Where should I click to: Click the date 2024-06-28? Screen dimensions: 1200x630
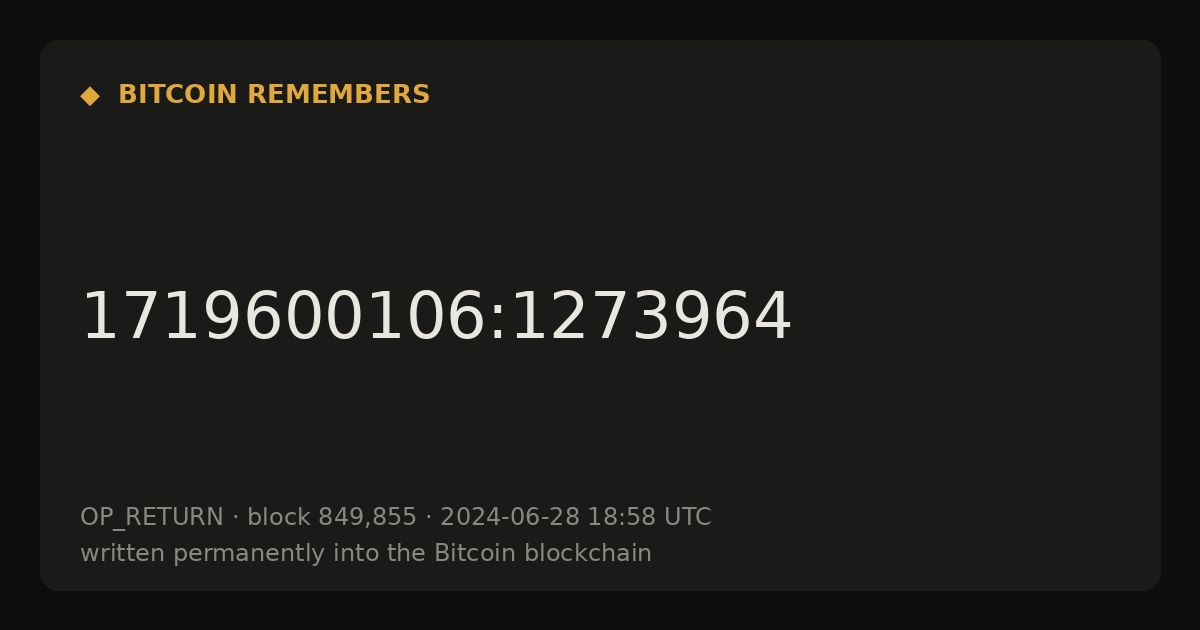coord(510,517)
